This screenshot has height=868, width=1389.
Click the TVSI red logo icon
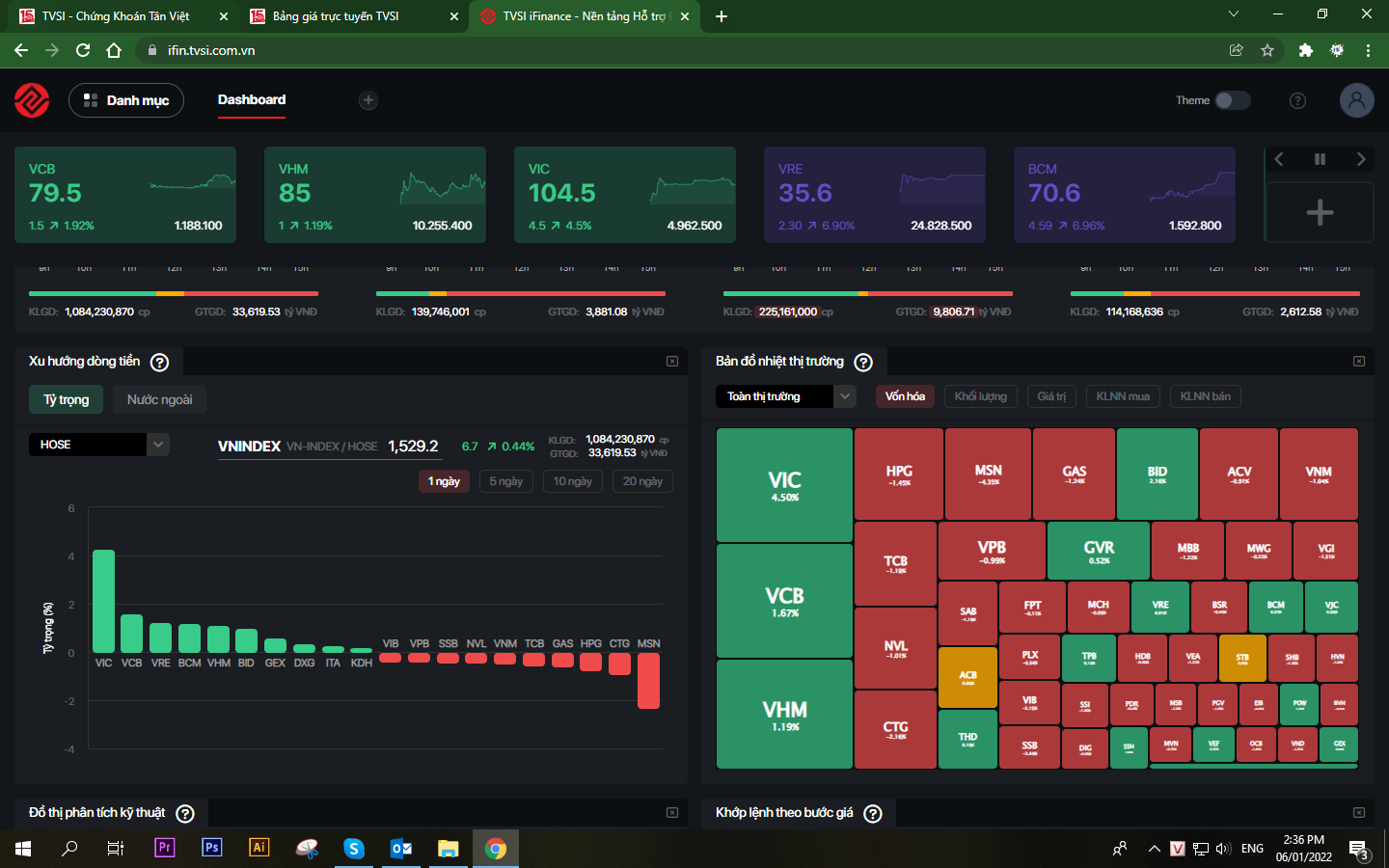click(x=32, y=100)
